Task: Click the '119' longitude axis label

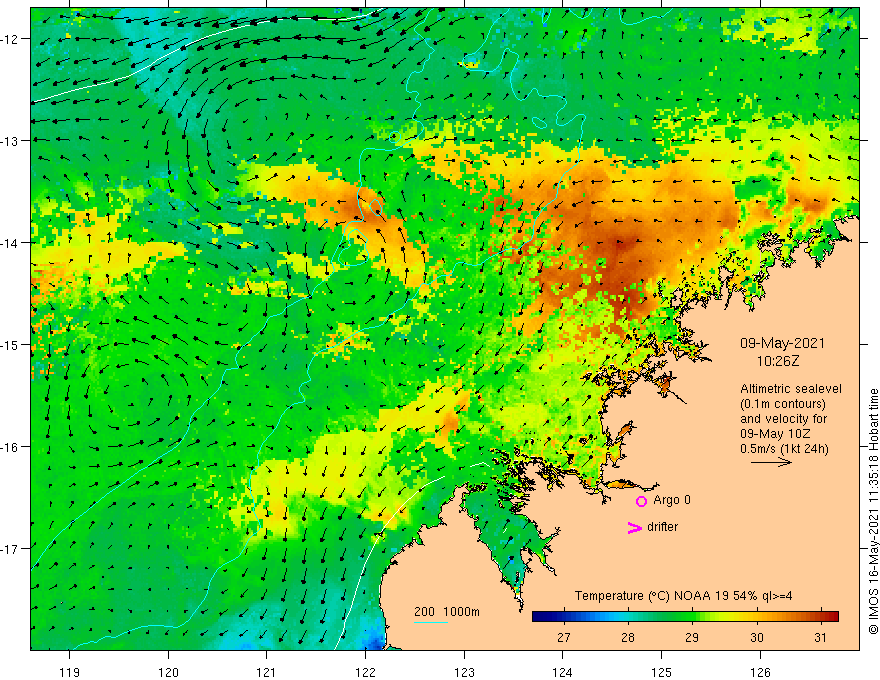Action: [70, 672]
